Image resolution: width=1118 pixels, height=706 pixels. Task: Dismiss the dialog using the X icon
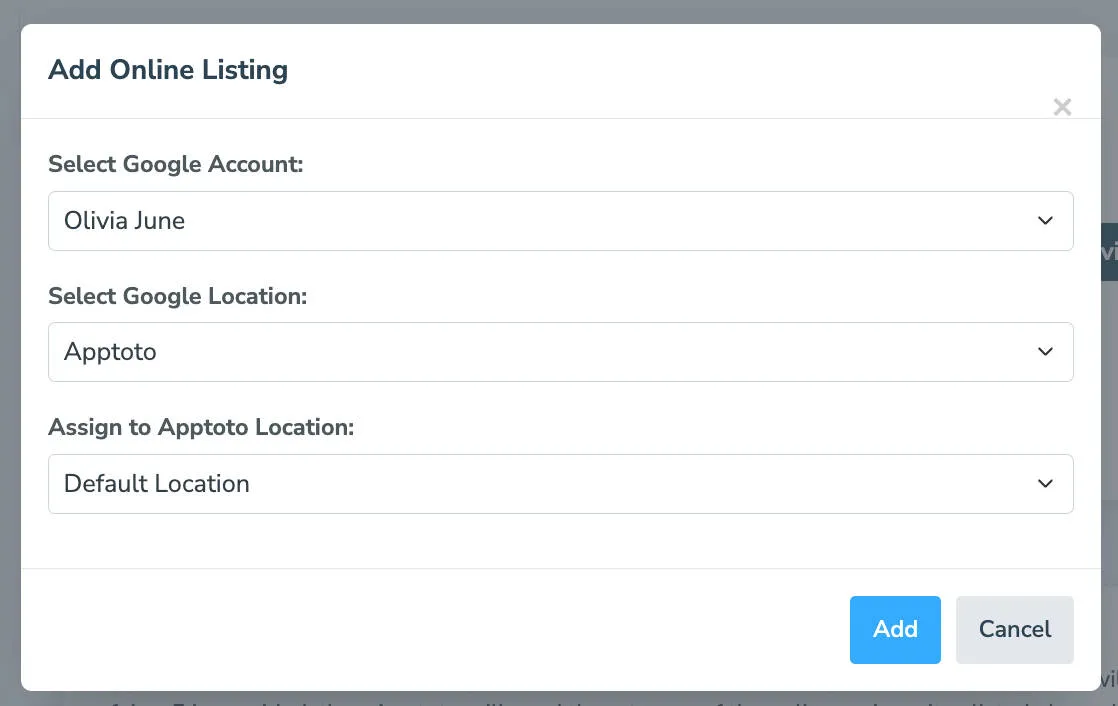coord(1062,107)
